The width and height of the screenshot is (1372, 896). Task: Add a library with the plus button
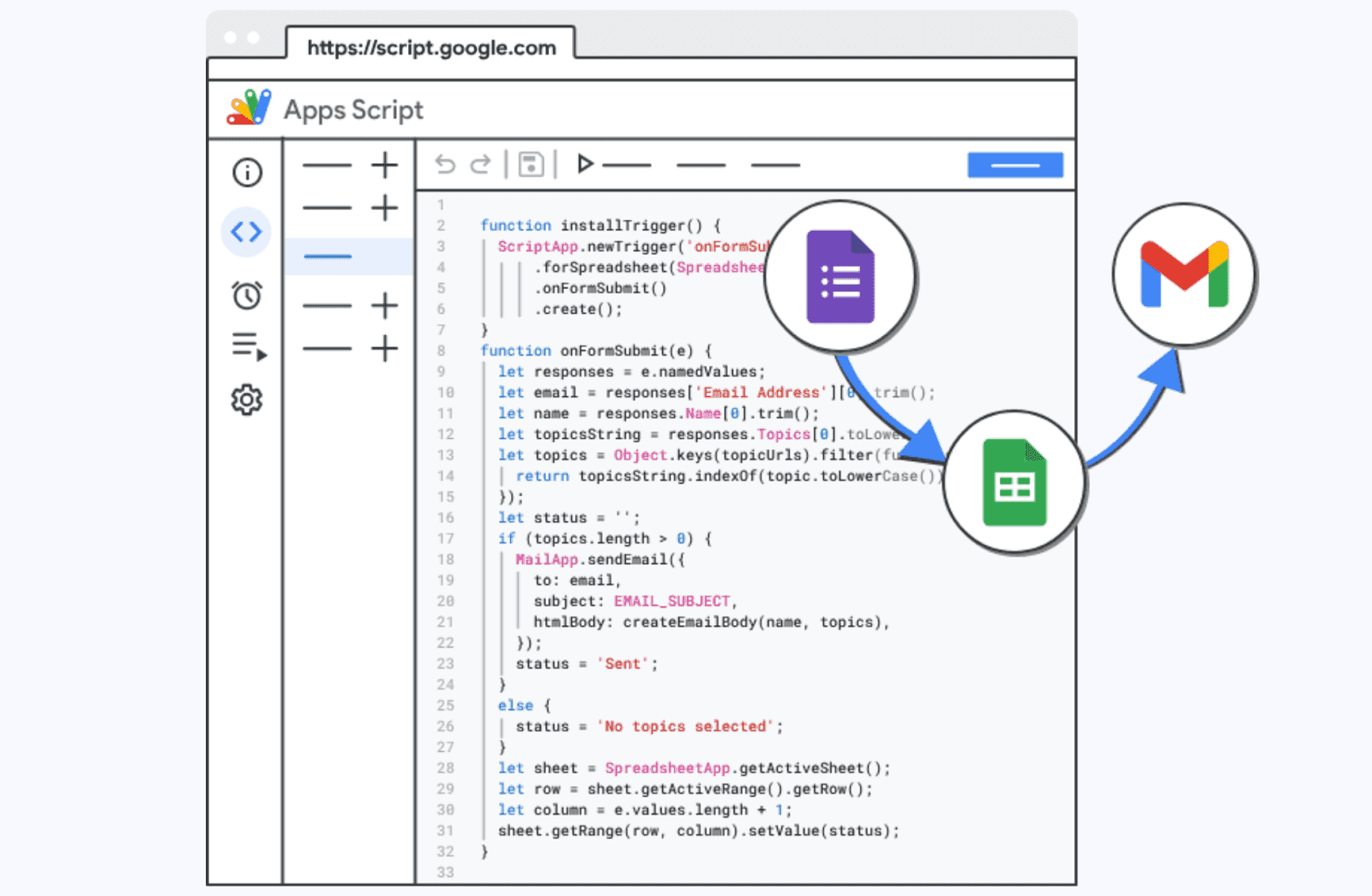coord(384,305)
